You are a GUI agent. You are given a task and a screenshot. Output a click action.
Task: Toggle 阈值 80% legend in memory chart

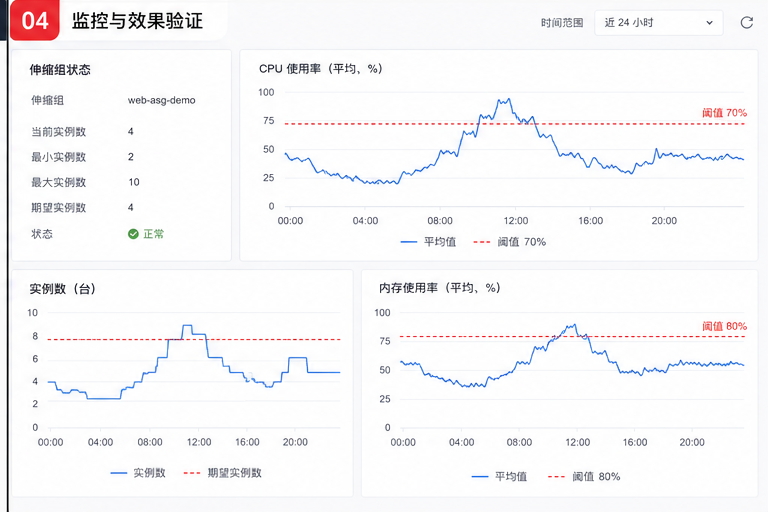pyautogui.click(x=584, y=476)
